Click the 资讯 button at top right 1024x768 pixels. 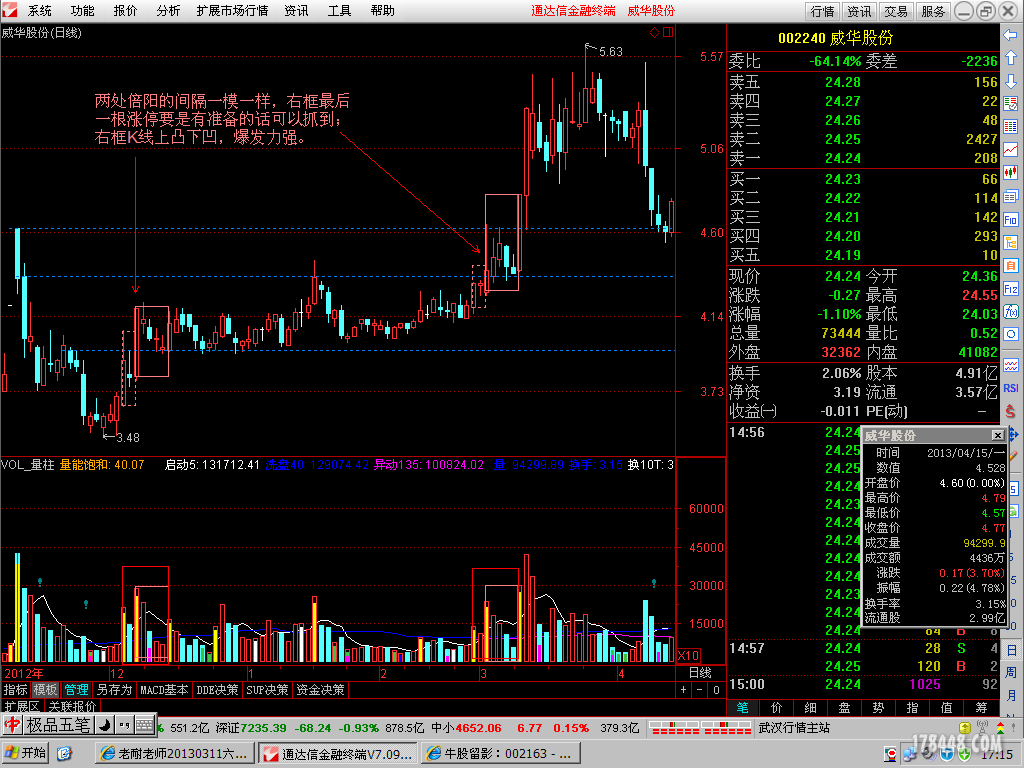[x=859, y=11]
